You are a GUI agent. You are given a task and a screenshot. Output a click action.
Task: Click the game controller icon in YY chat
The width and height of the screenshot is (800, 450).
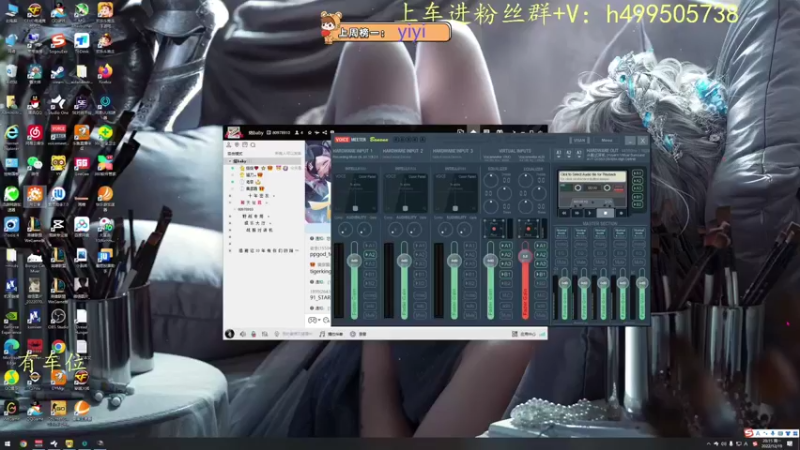[x=313, y=320]
